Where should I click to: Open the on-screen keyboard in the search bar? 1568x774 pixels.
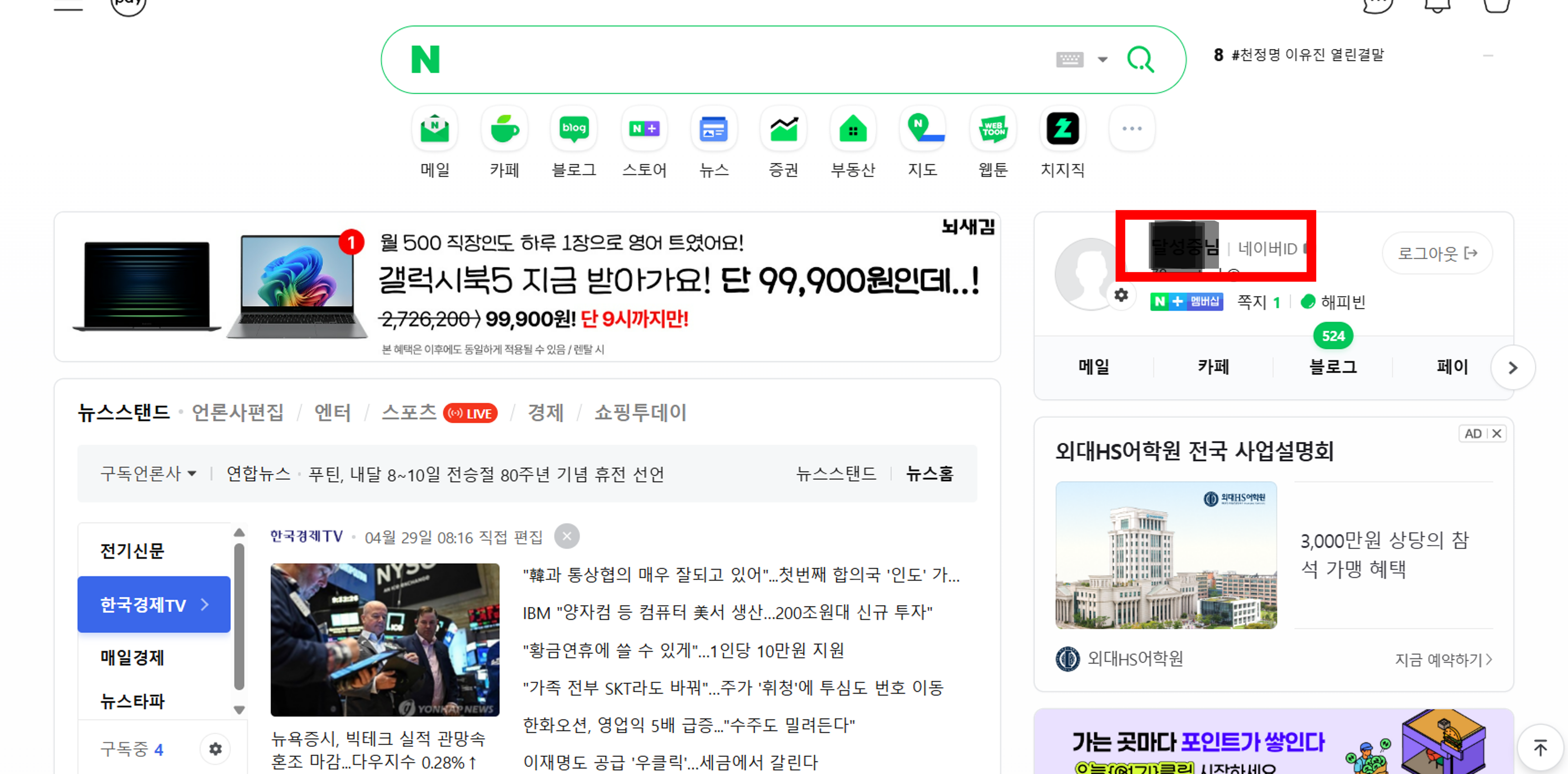point(1071,59)
